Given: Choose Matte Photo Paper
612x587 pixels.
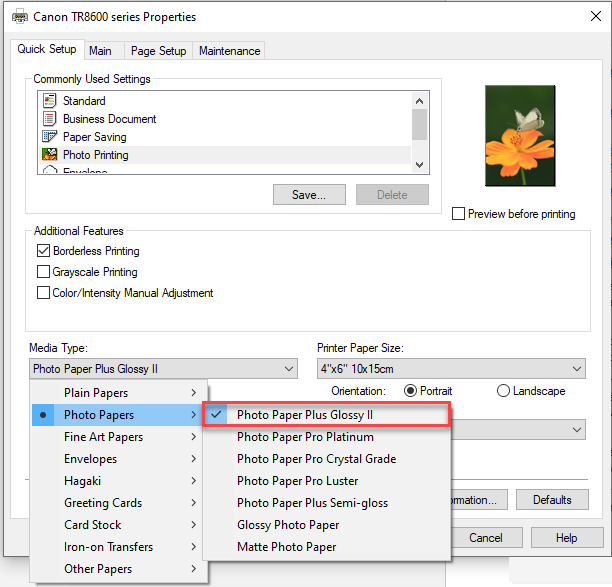Looking at the screenshot, I should (286, 547).
